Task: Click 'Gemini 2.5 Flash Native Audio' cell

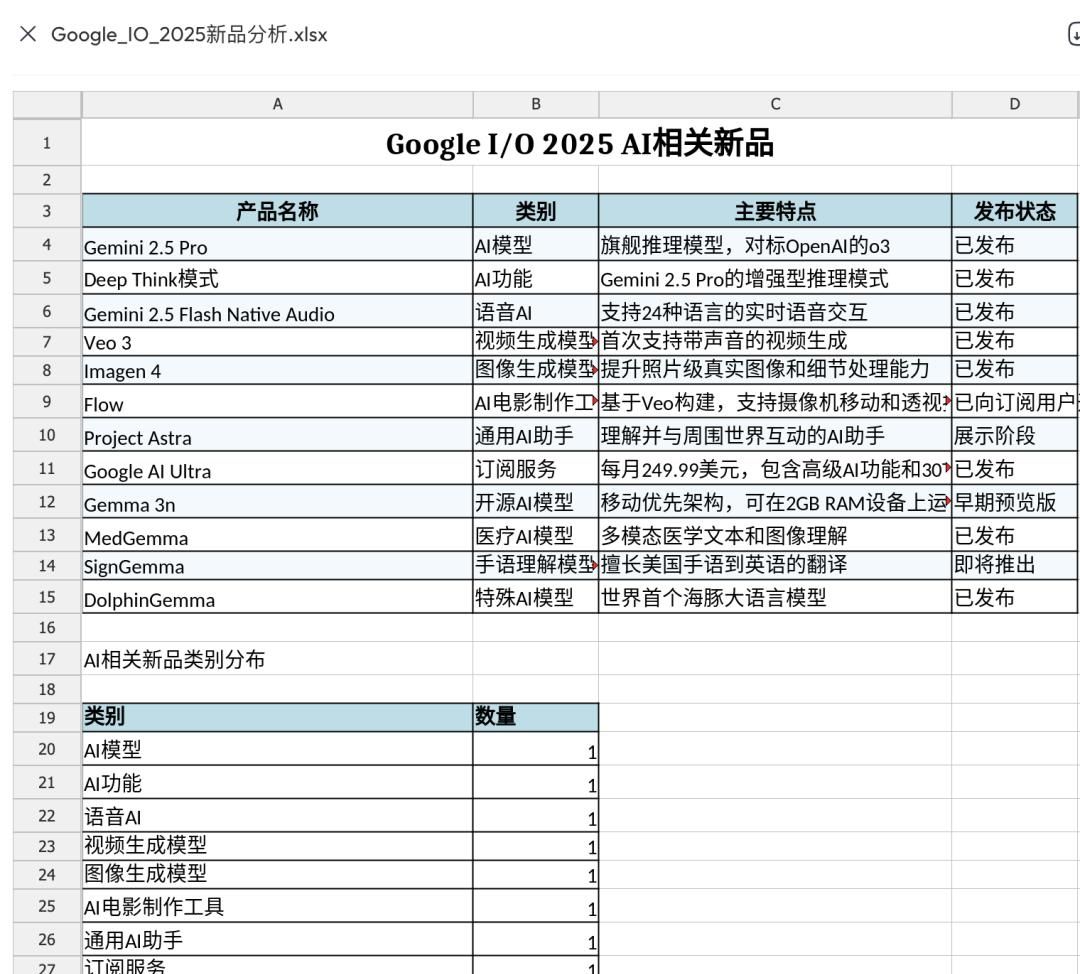Action: point(277,312)
